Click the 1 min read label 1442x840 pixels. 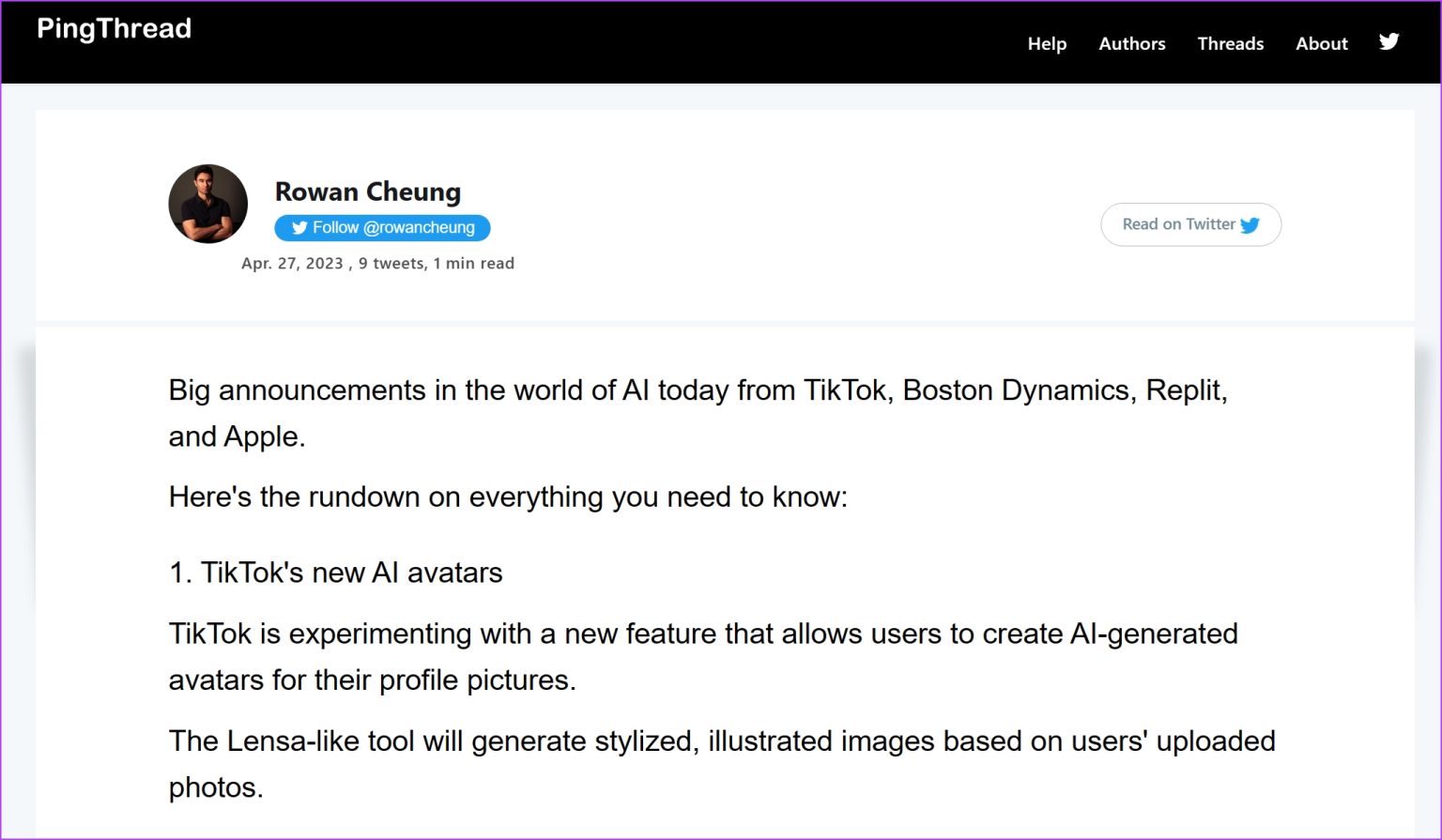coord(473,264)
